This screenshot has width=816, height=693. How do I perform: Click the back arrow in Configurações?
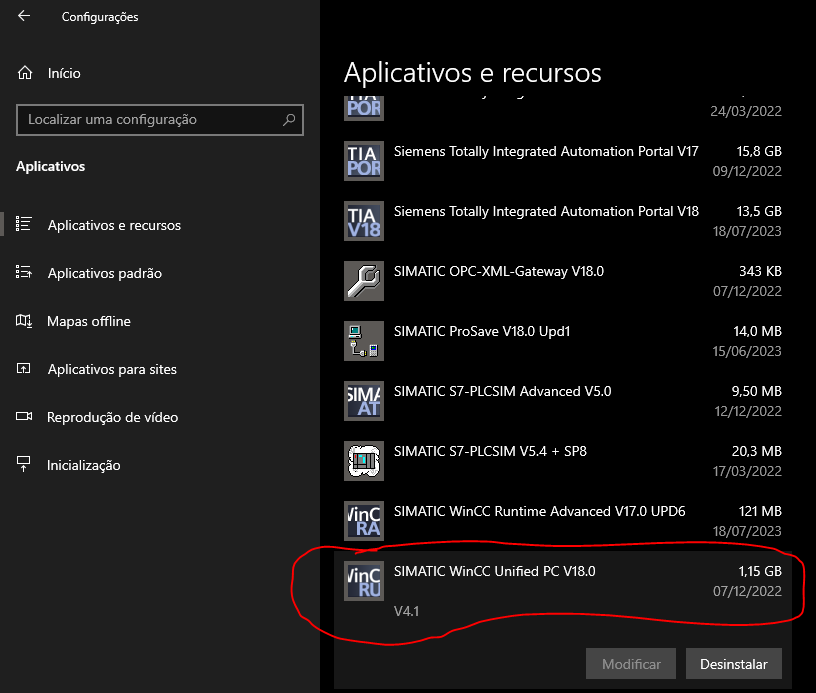24,17
